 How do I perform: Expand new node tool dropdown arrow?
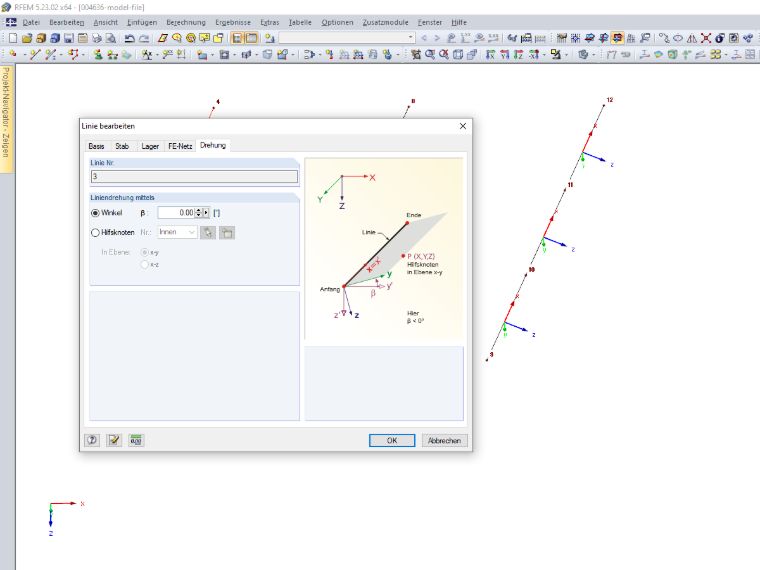point(25,54)
